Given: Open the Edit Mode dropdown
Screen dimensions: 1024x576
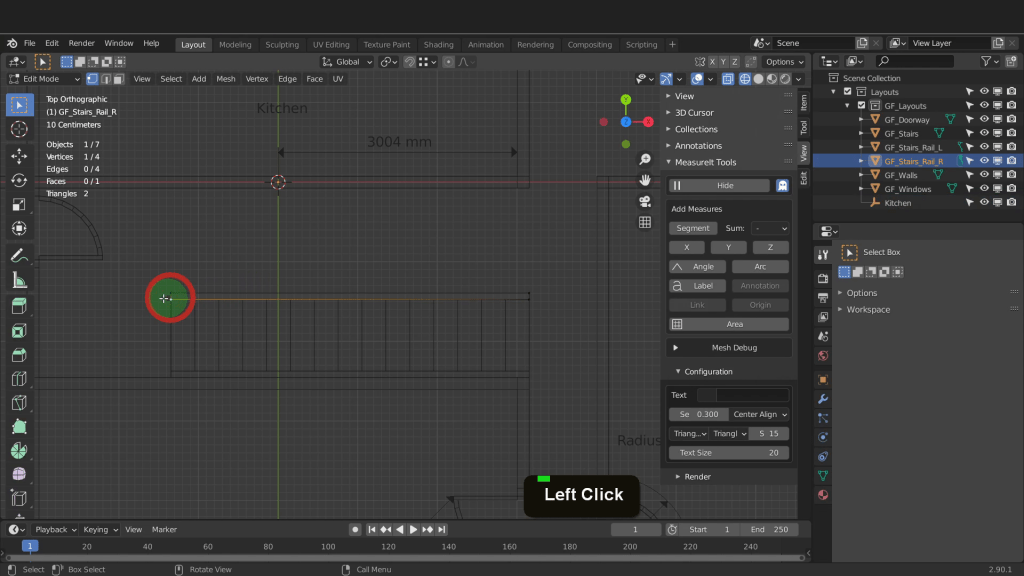Looking at the screenshot, I should (45, 79).
